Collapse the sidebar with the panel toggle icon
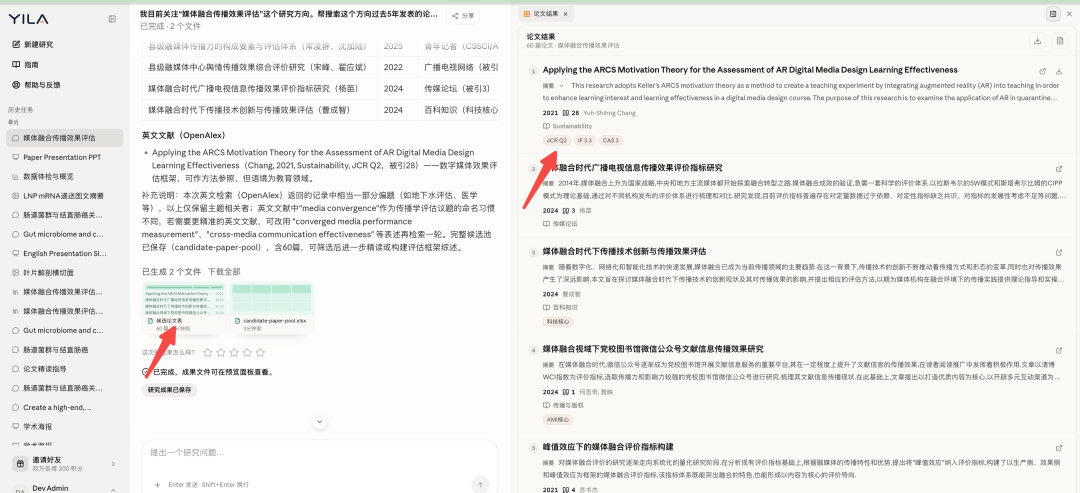1080x493 pixels. click(x=112, y=19)
